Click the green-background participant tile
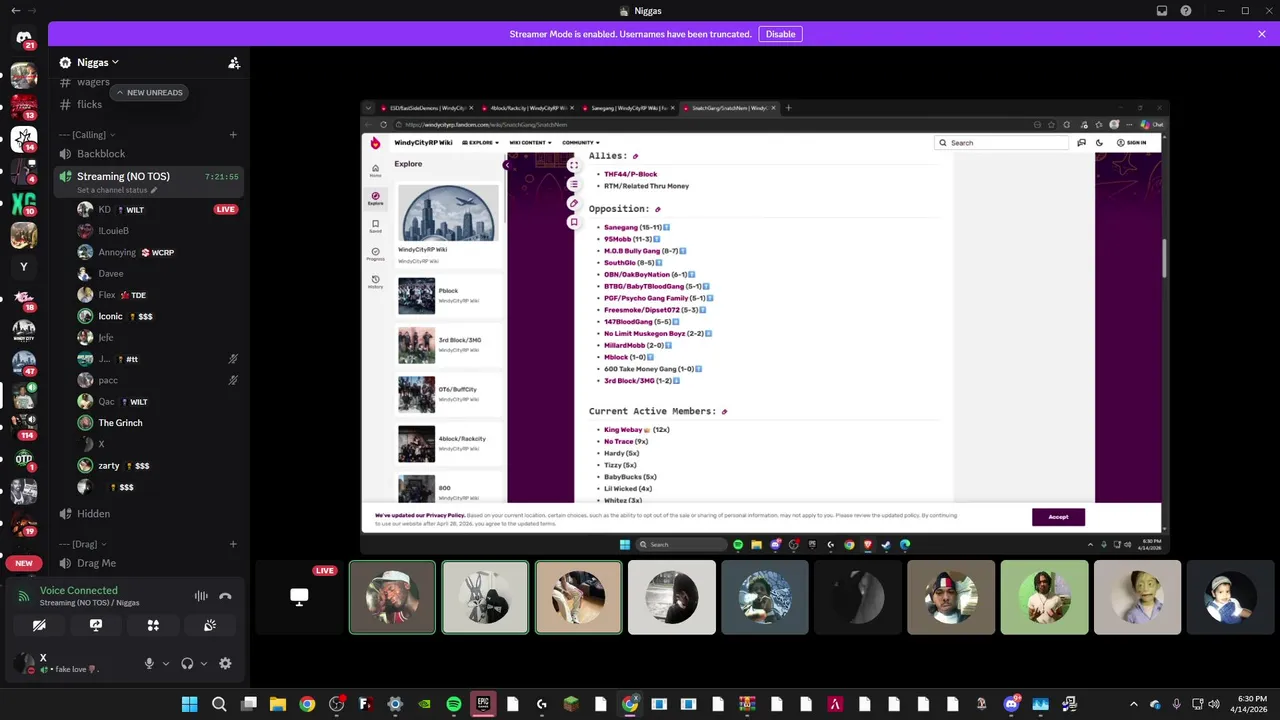 coord(1044,597)
